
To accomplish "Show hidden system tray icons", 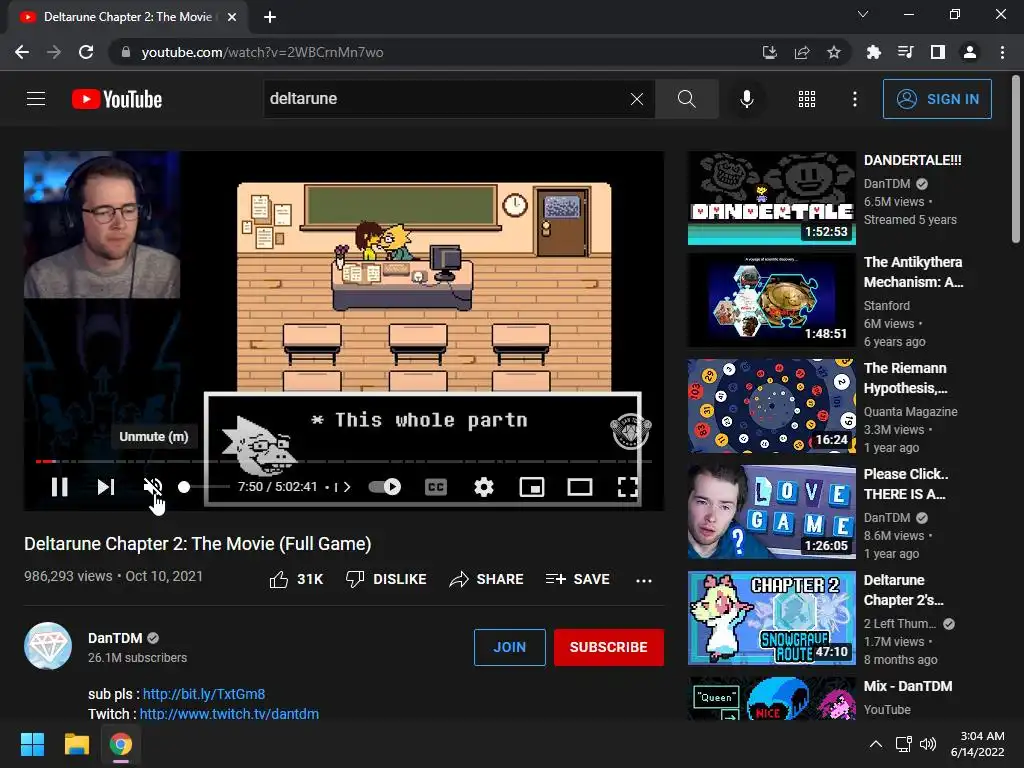I will tap(876, 744).
